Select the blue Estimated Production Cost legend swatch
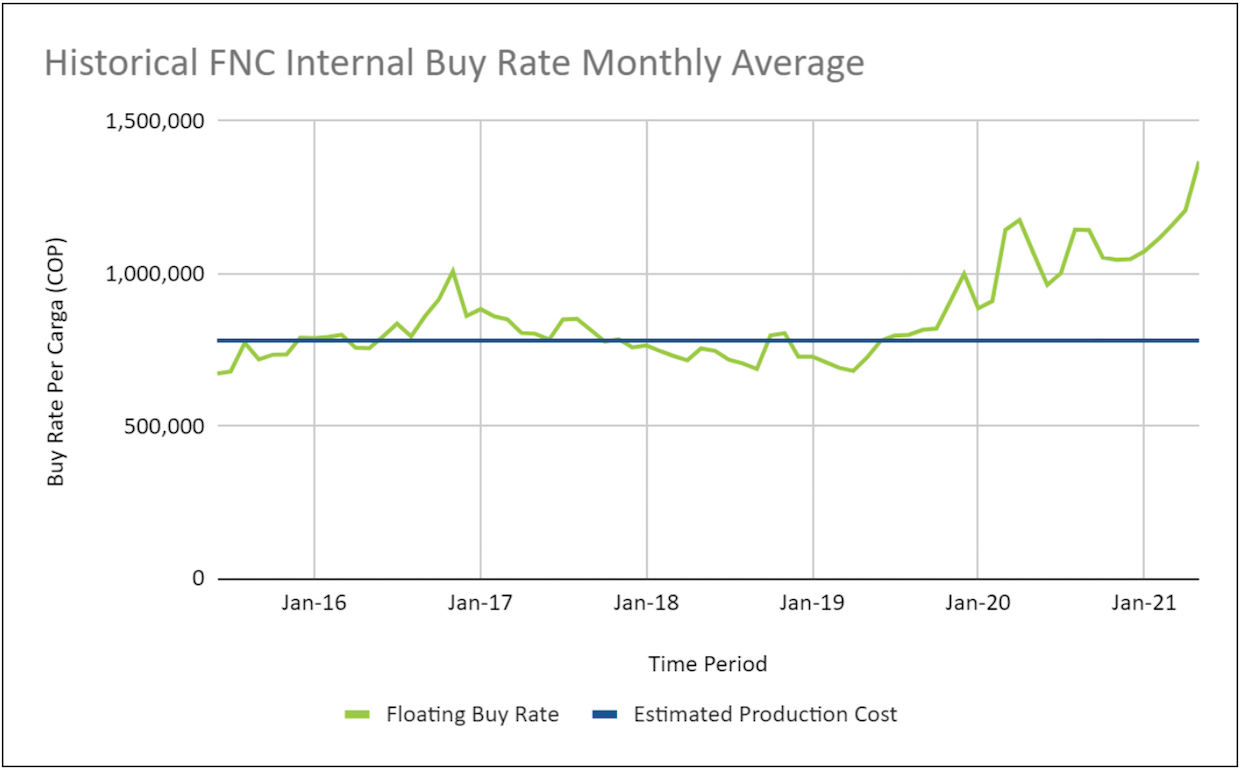Image resolution: width=1240 pixels, height=770 pixels. (x=605, y=715)
